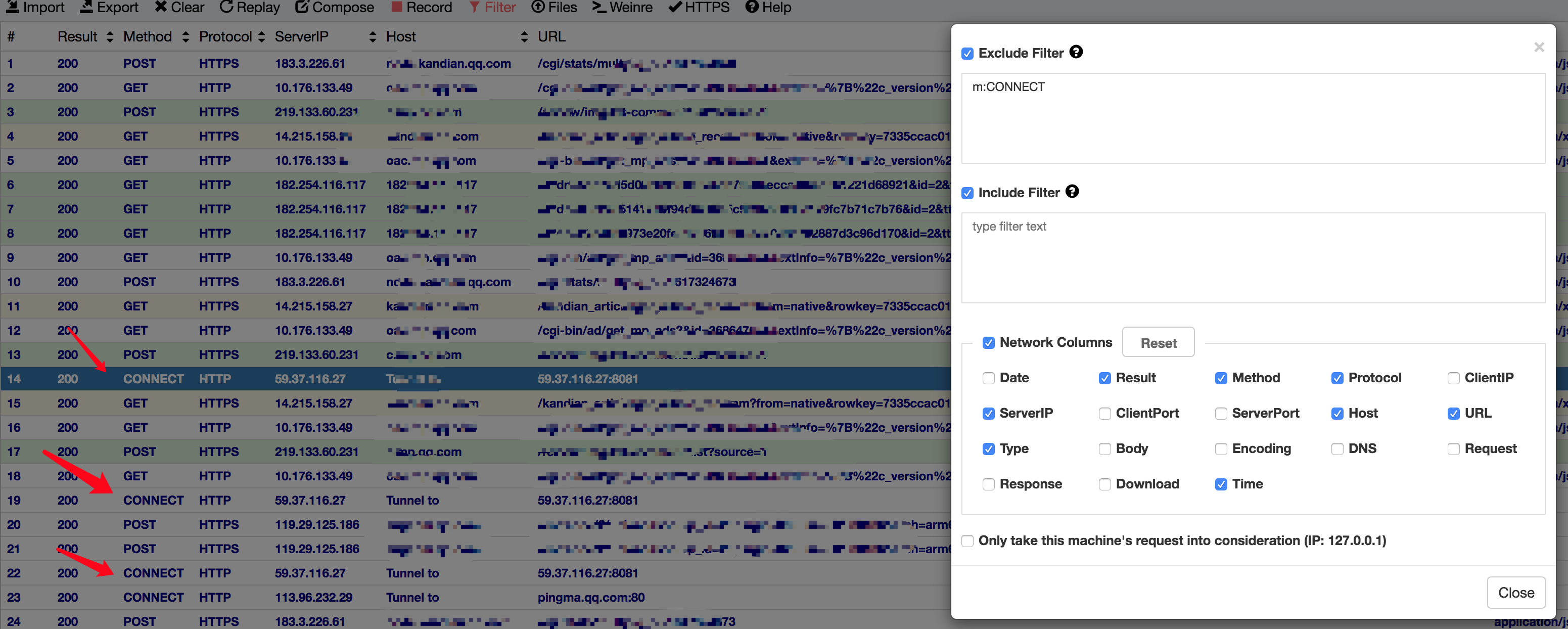Screen dimensions: 1568x629
Task: Open the Files panel
Action: [554, 7]
